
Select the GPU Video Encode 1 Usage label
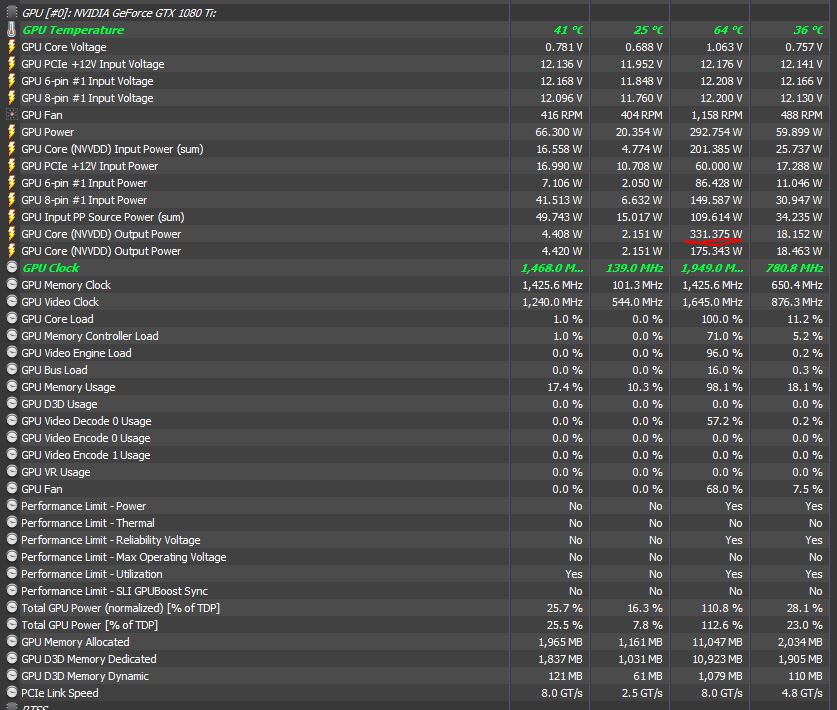click(85, 455)
